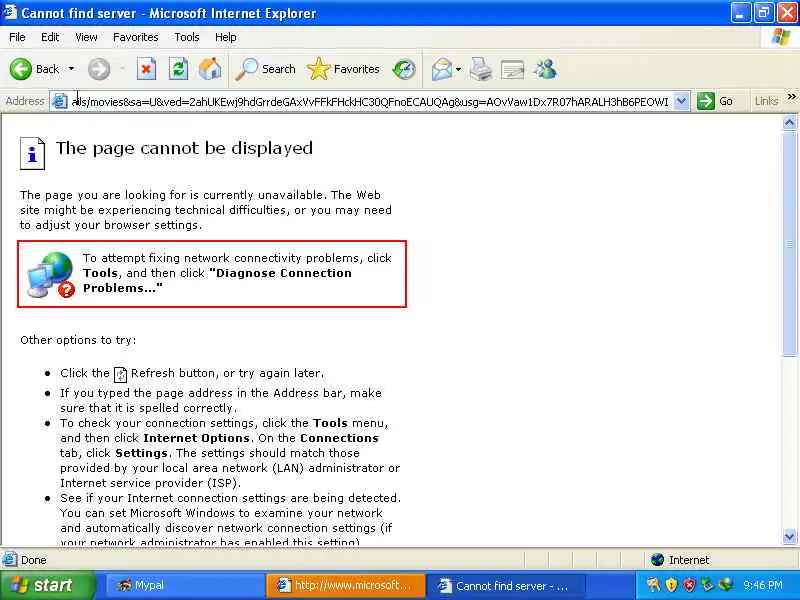Click the Refresh toolbar icon
Image resolution: width=800 pixels, height=600 pixels.
point(178,69)
